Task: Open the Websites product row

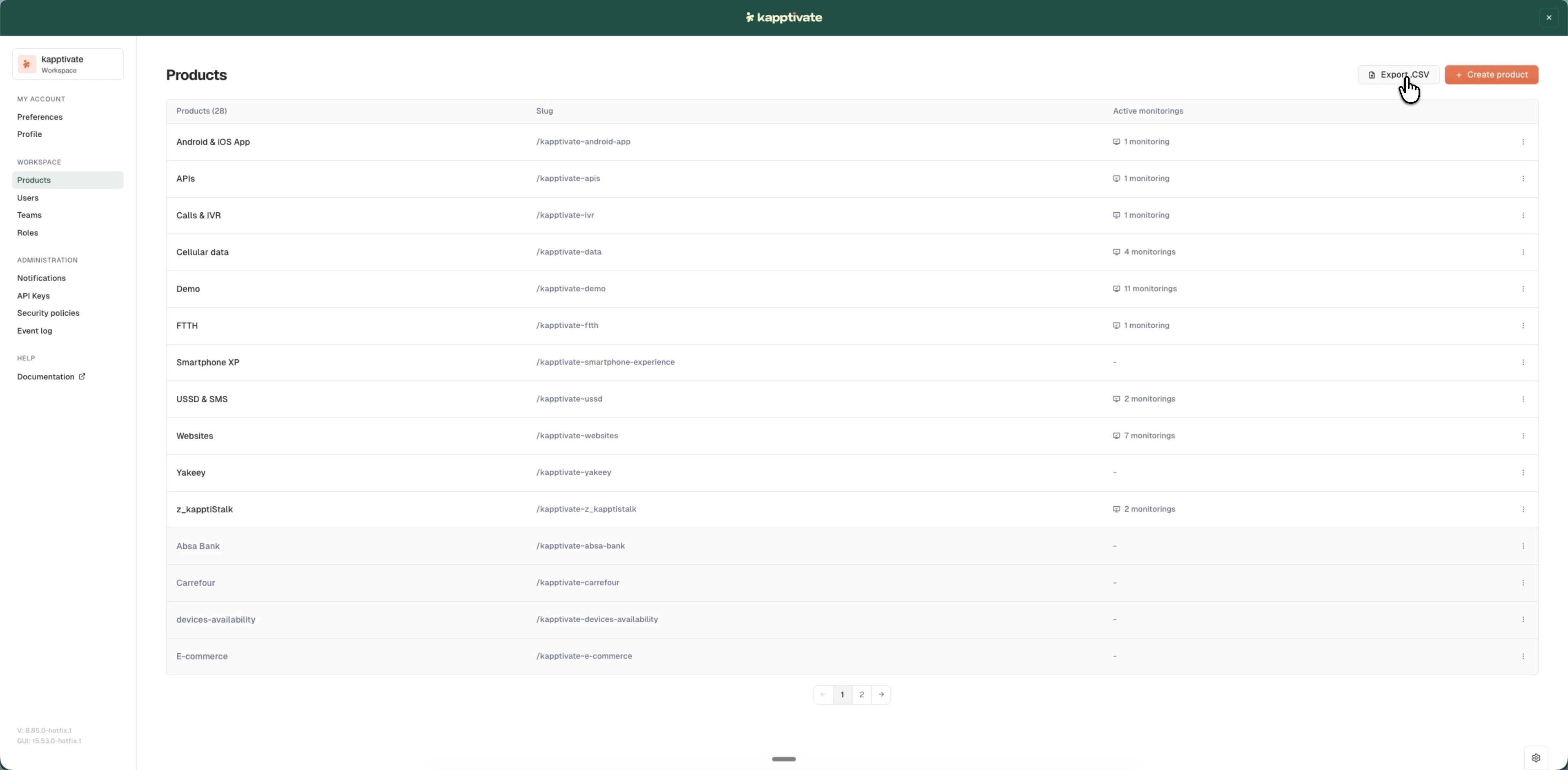Action: pyautogui.click(x=851, y=436)
